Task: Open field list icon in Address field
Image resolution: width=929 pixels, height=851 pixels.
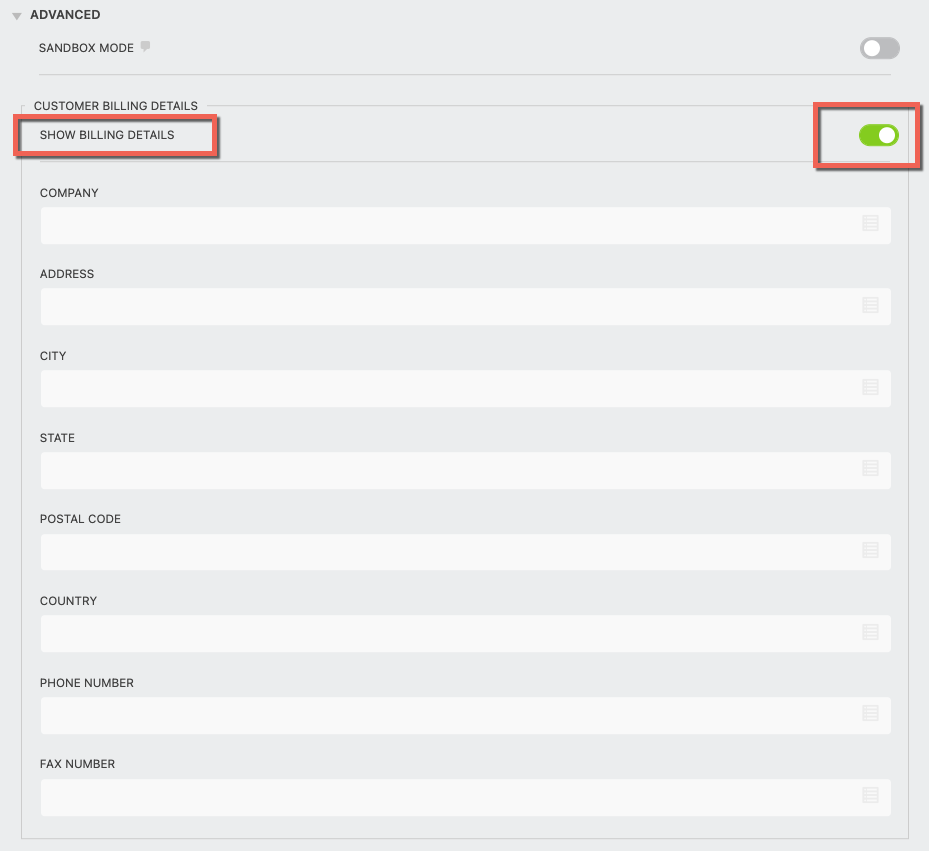Action: pos(870,305)
